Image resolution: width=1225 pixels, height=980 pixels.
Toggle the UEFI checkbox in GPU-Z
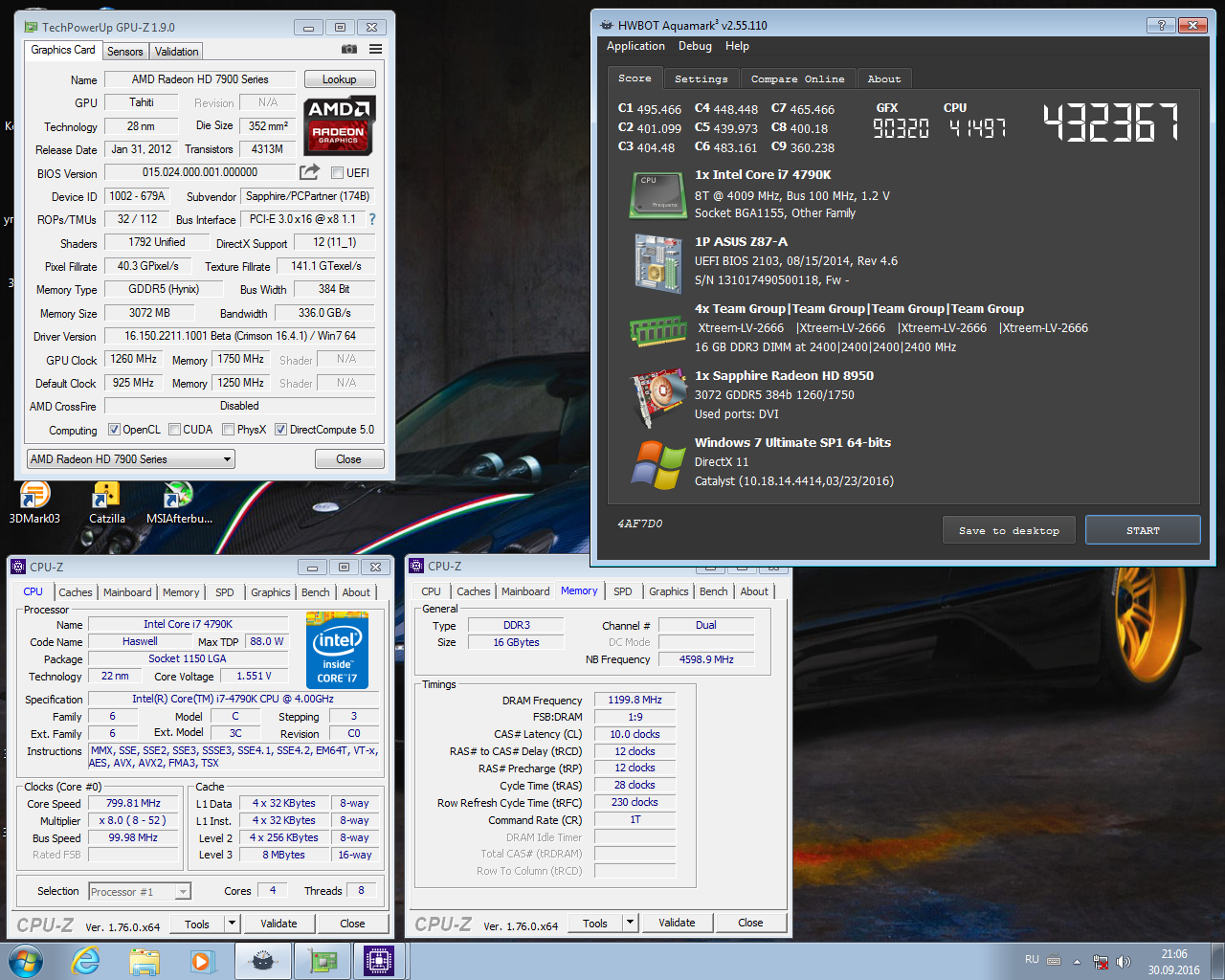point(337,173)
